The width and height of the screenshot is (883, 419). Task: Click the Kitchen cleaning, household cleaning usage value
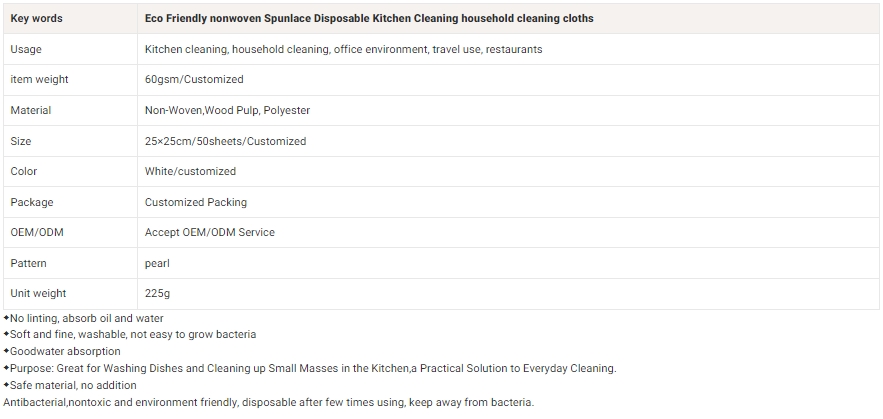point(343,49)
